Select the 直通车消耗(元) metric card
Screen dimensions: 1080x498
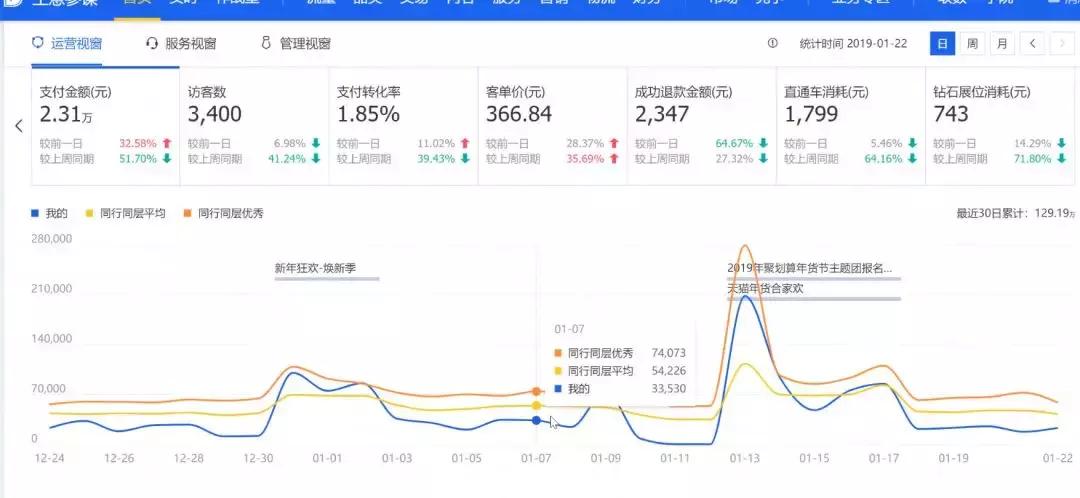click(x=851, y=126)
